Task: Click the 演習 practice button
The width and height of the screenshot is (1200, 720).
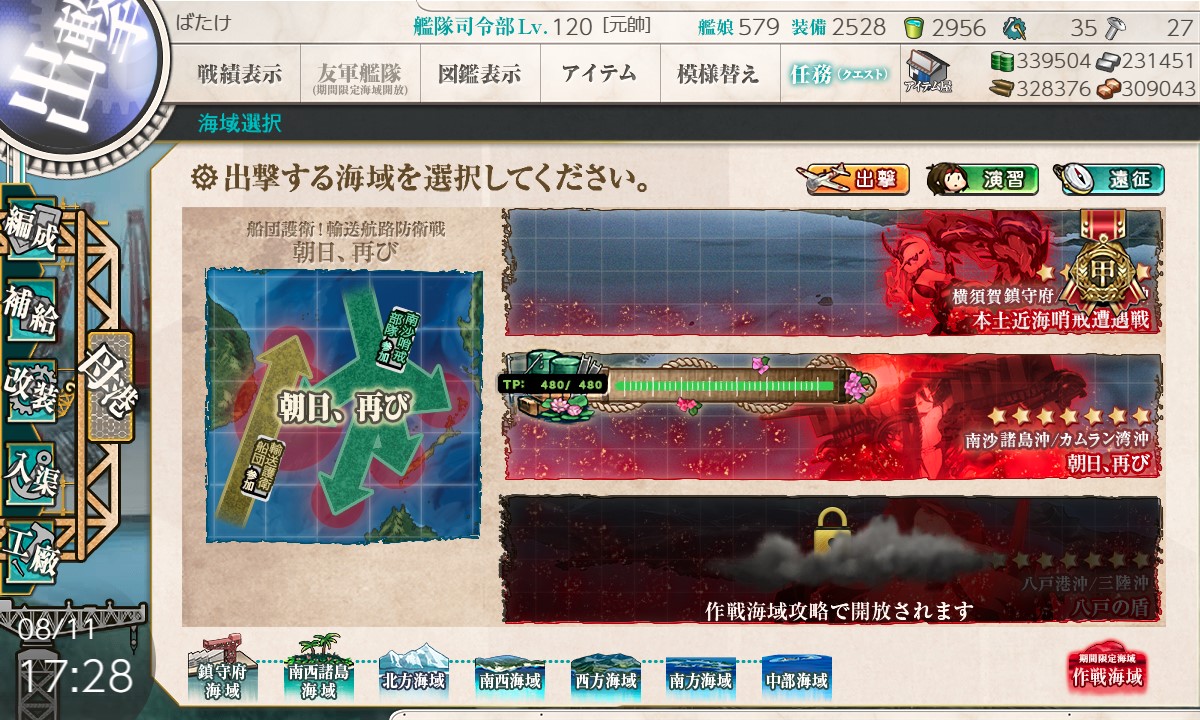Action: tap(983, 179)
